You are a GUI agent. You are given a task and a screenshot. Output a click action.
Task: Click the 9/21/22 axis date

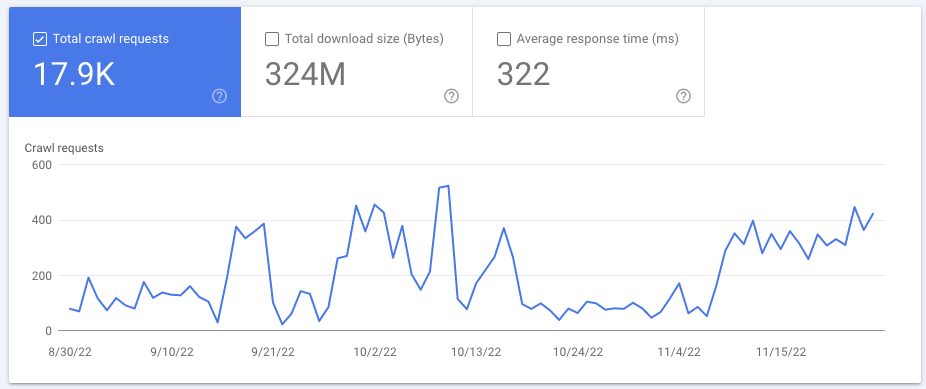273,352
